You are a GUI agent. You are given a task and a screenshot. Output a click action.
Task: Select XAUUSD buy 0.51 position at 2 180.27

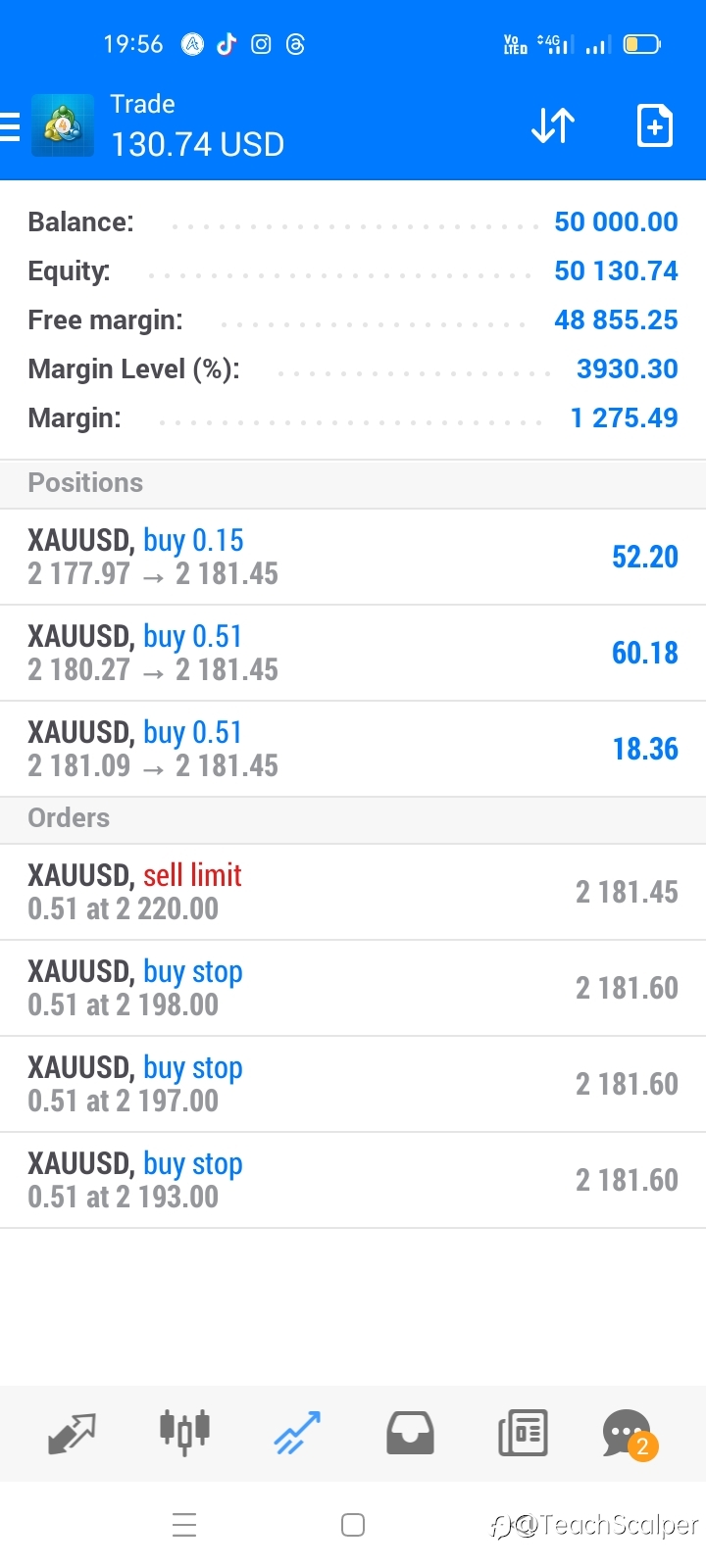pyautogui.click(x=353, y=653)
